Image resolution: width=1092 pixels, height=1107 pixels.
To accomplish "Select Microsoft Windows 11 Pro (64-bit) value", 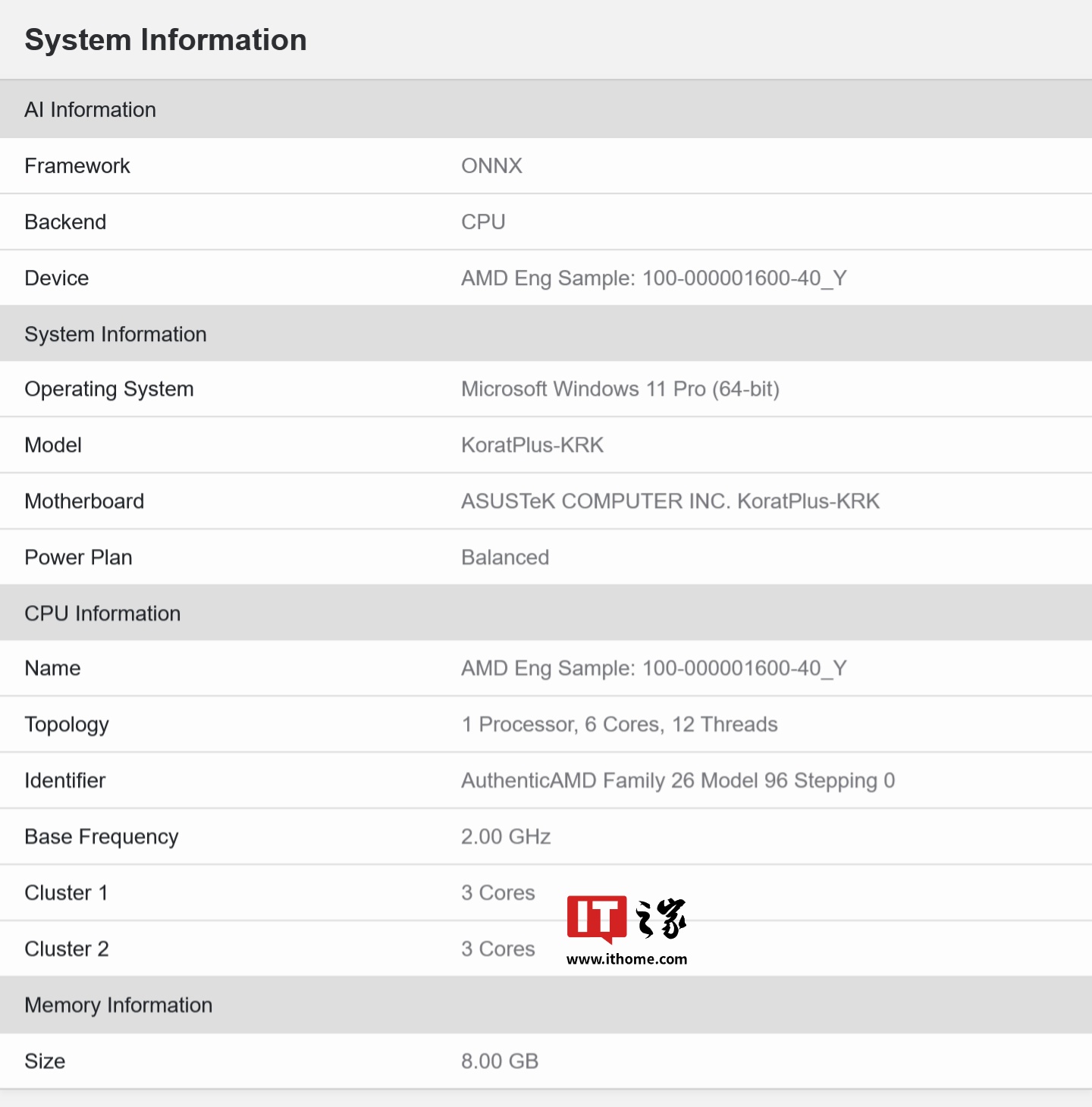I will pyautogui.click(x=620, y=389).
